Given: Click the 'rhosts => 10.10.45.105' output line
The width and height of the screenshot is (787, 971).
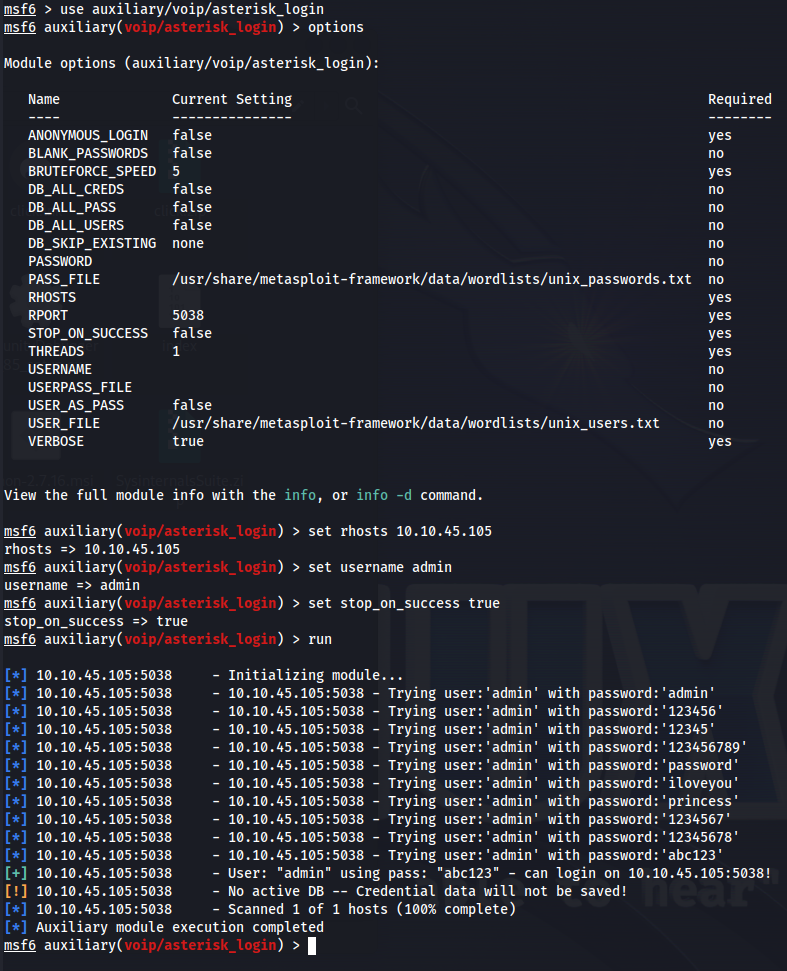Looking at the screenshot, I should point(92,549).
